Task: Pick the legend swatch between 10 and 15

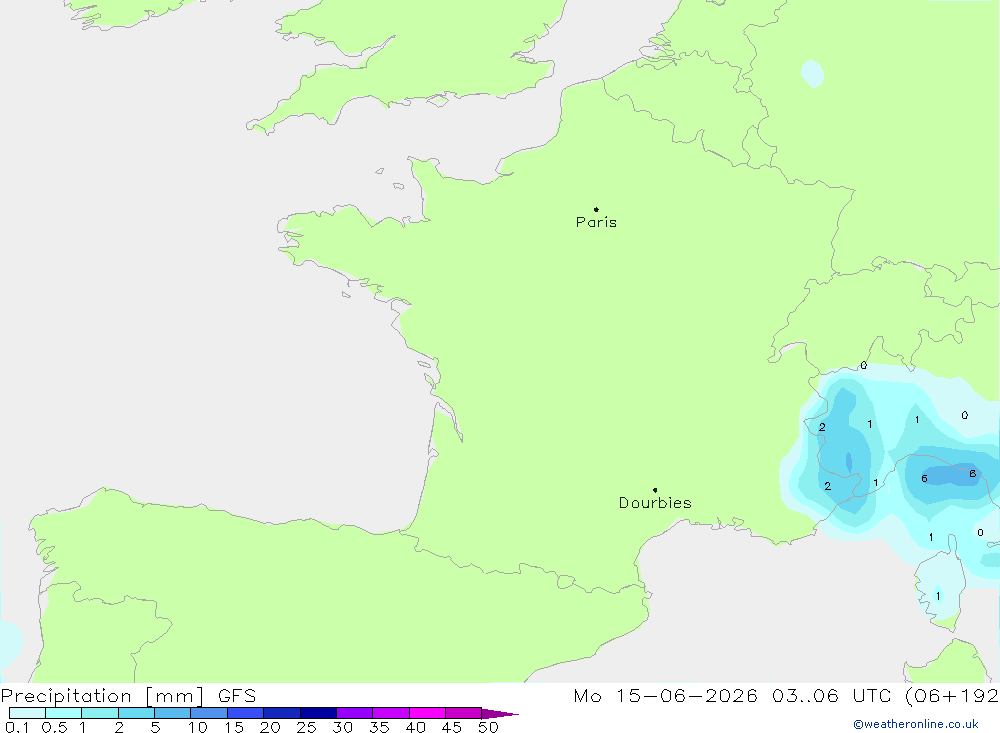Action: click(209, 713)
